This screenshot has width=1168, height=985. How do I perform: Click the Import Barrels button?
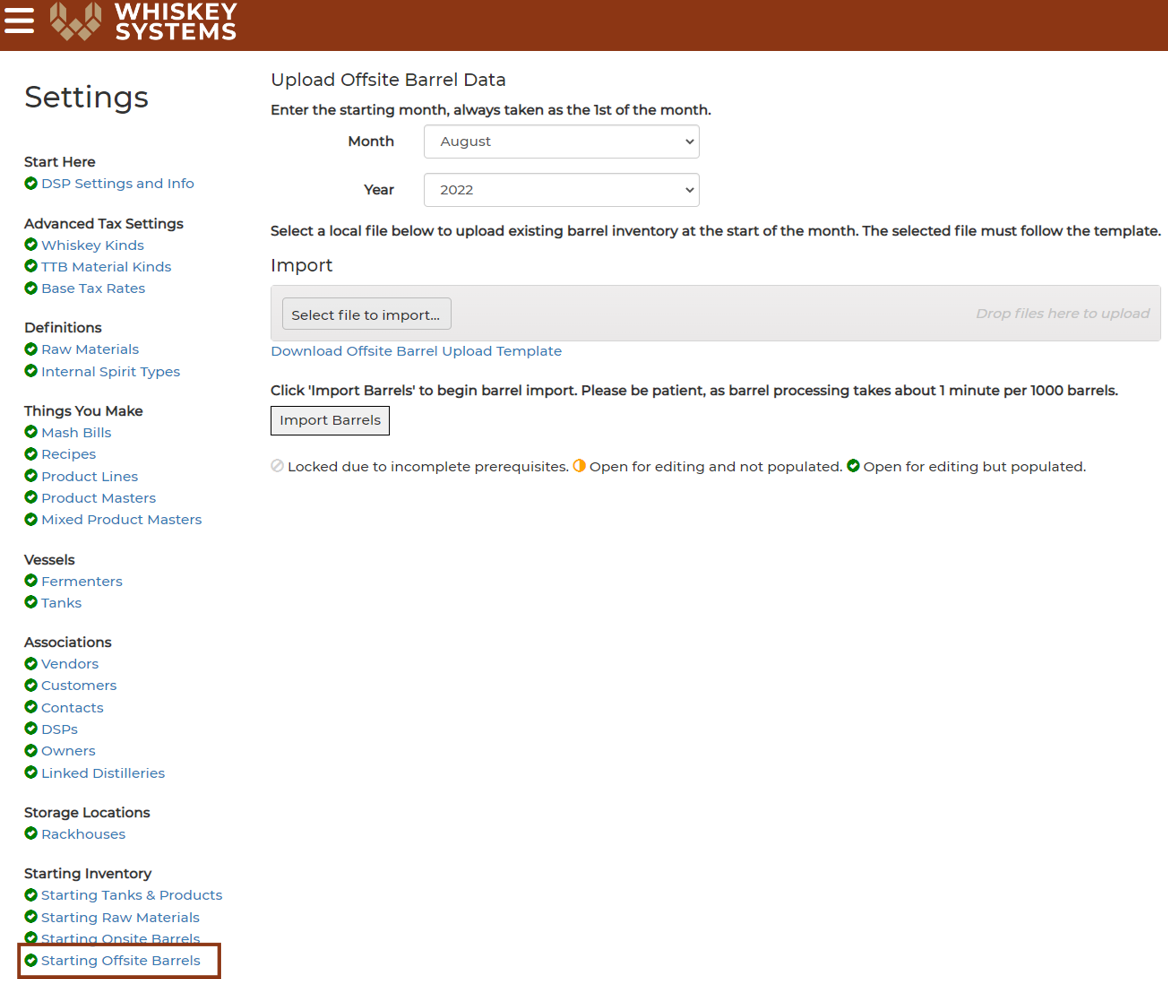(x=330, y=420)
